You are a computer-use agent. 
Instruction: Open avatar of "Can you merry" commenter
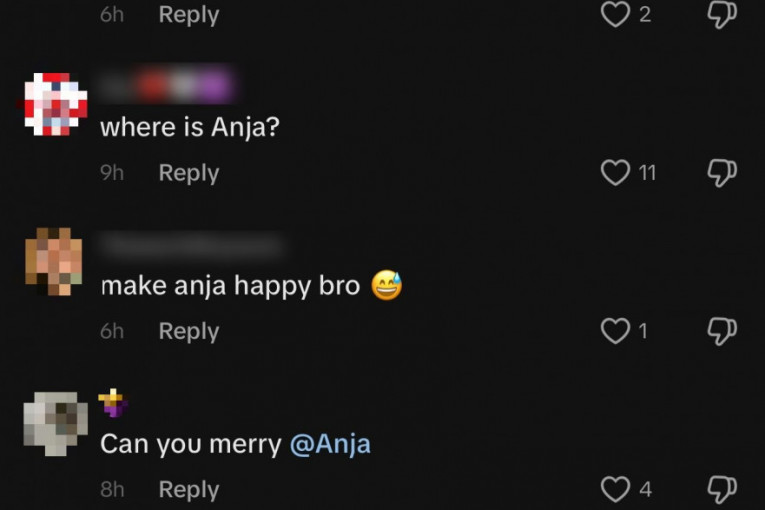[x=55, y=421]
